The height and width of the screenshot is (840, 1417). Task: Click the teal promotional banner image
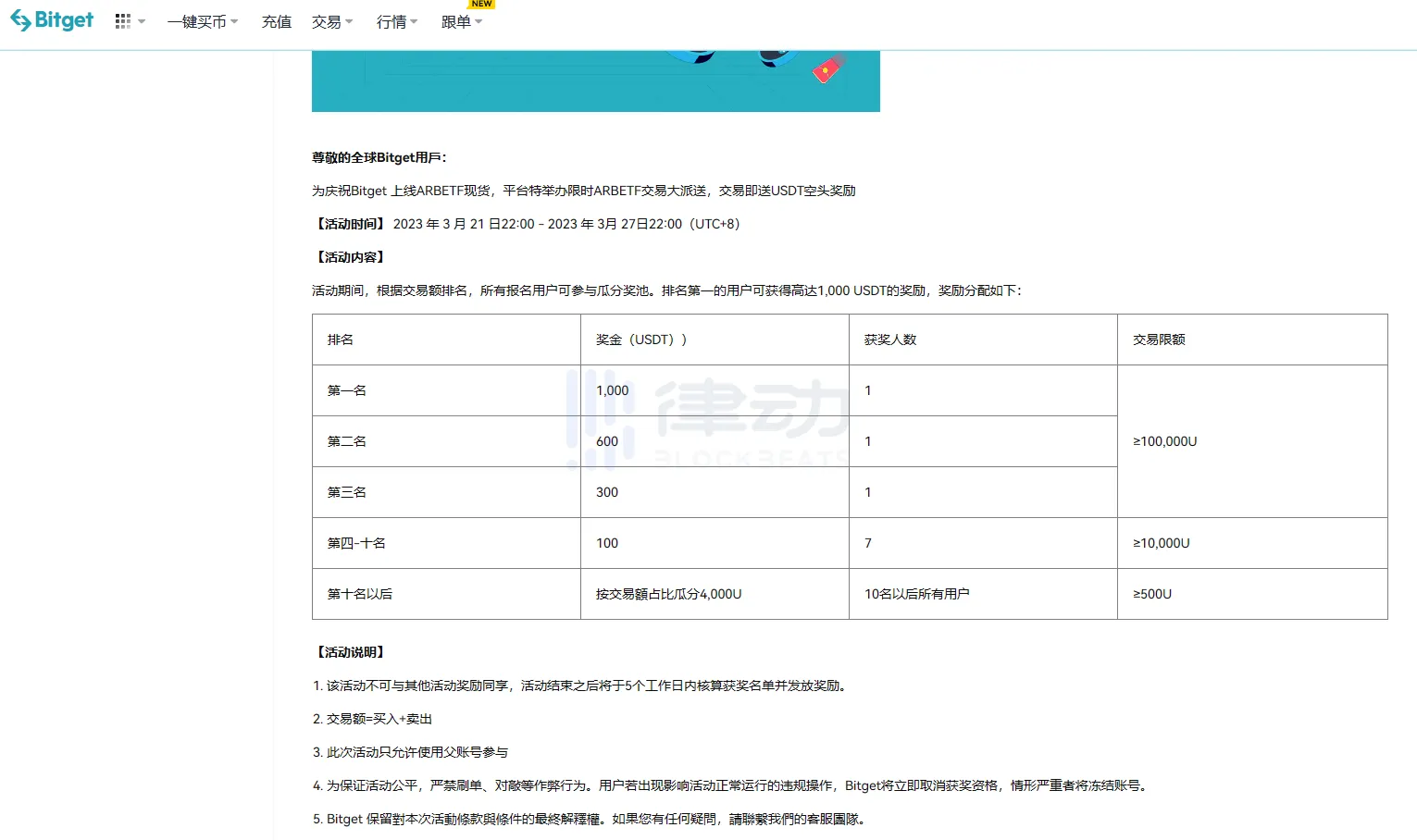tap(595, 81)
